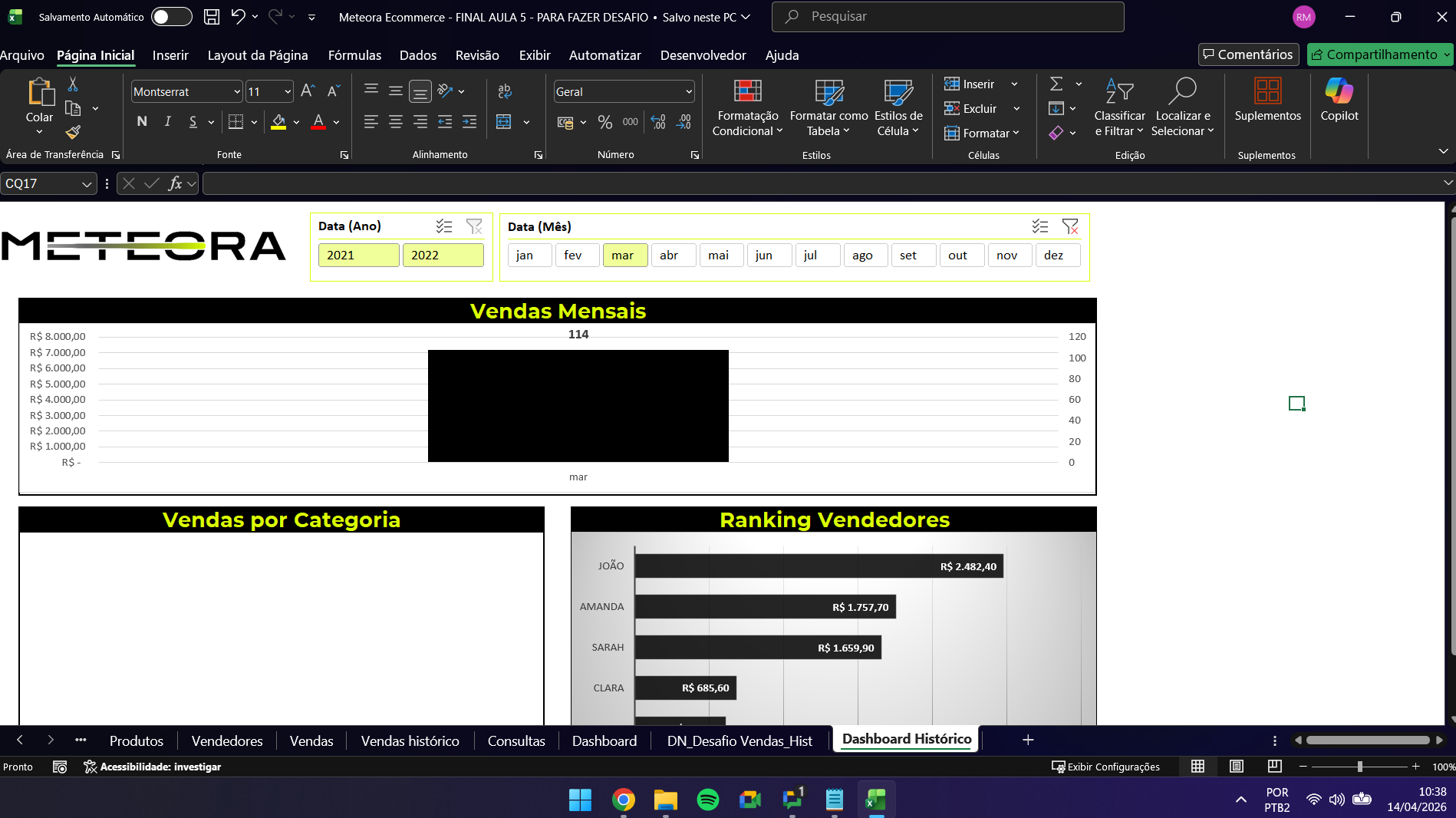Viewport: 1456px width, 818px height.
Task: Toggle Underline (S) formatting
Action: coord(193,122)
